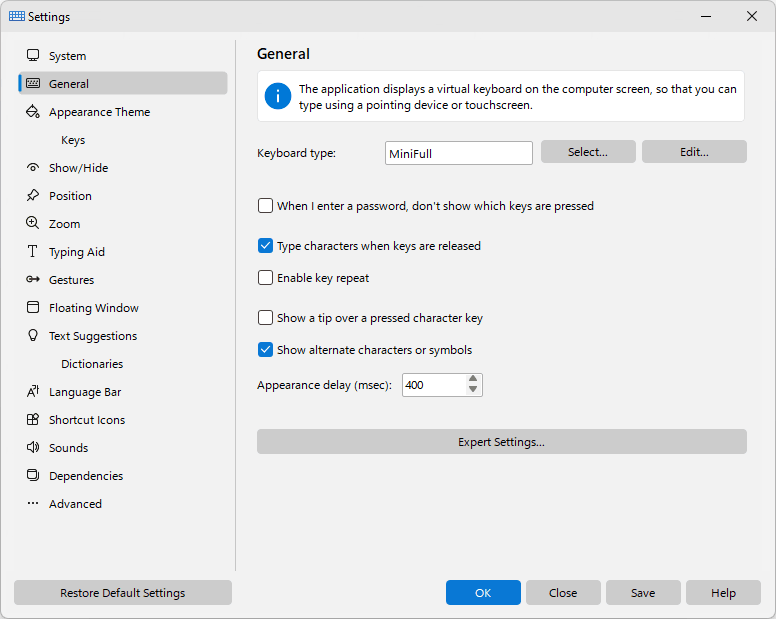This screenshot has width=776, height=619.
Task: Open Typing Aid settings page
Action: point(123,251)
